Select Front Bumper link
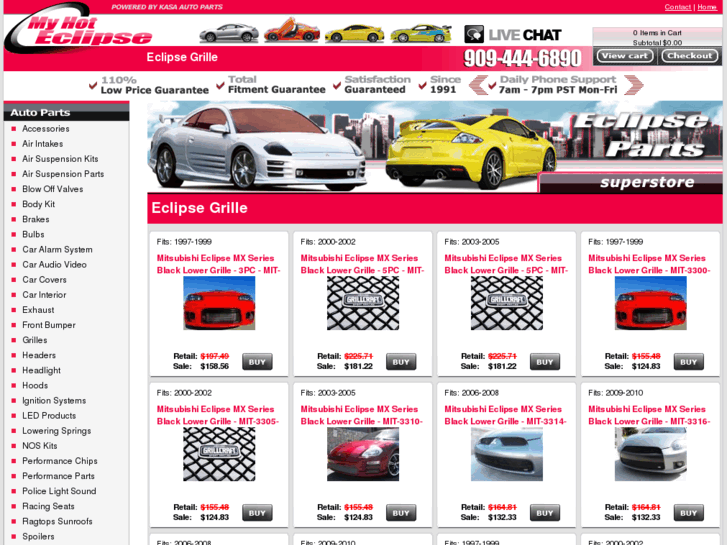The width and height of the screenshot is (727, 545). point(49,325)
